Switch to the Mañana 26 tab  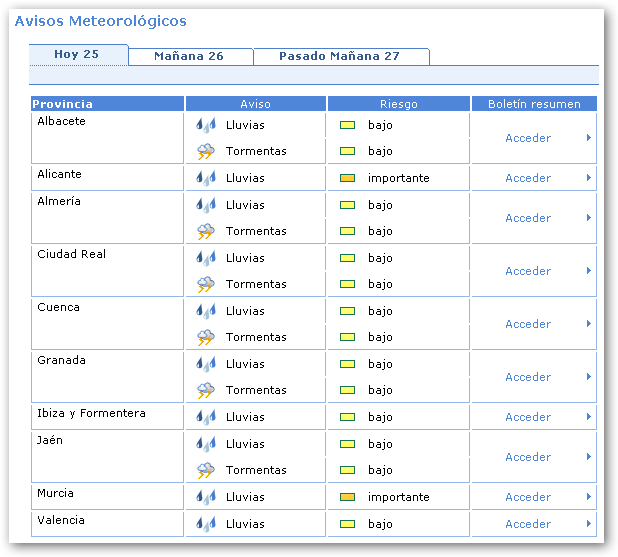coord(189,56)
